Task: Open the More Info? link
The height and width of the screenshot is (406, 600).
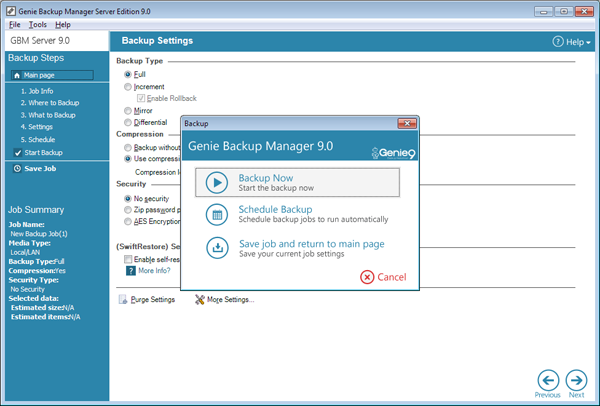Action: tap(154, 271)
